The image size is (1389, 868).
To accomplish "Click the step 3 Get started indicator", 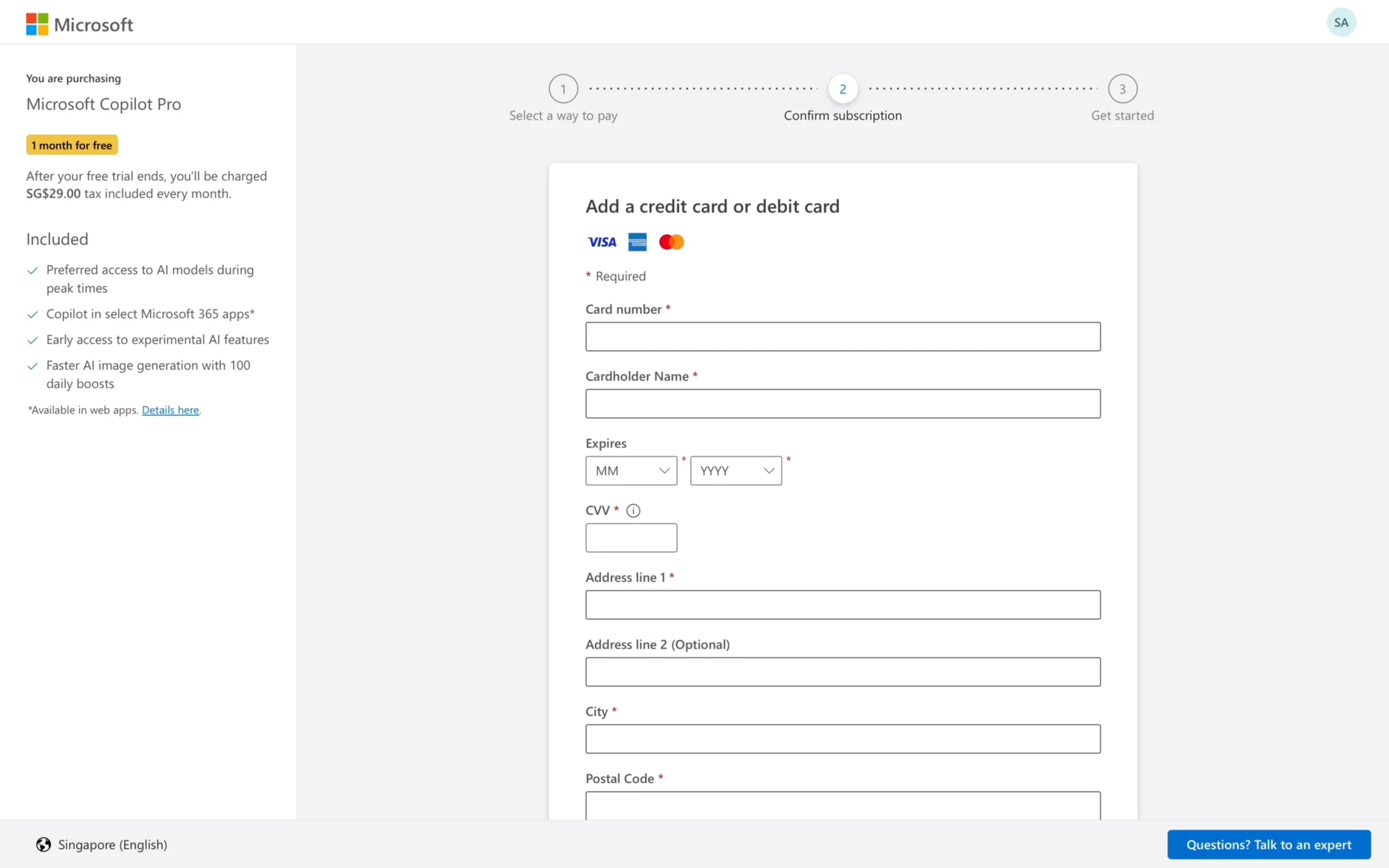I will tap(1122, 89).
